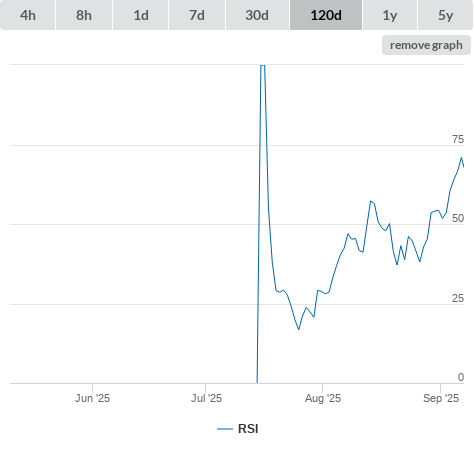The height and width of the screenshot is (455, 474).
Task: Select the 4h time range tab
Action: 28,15
